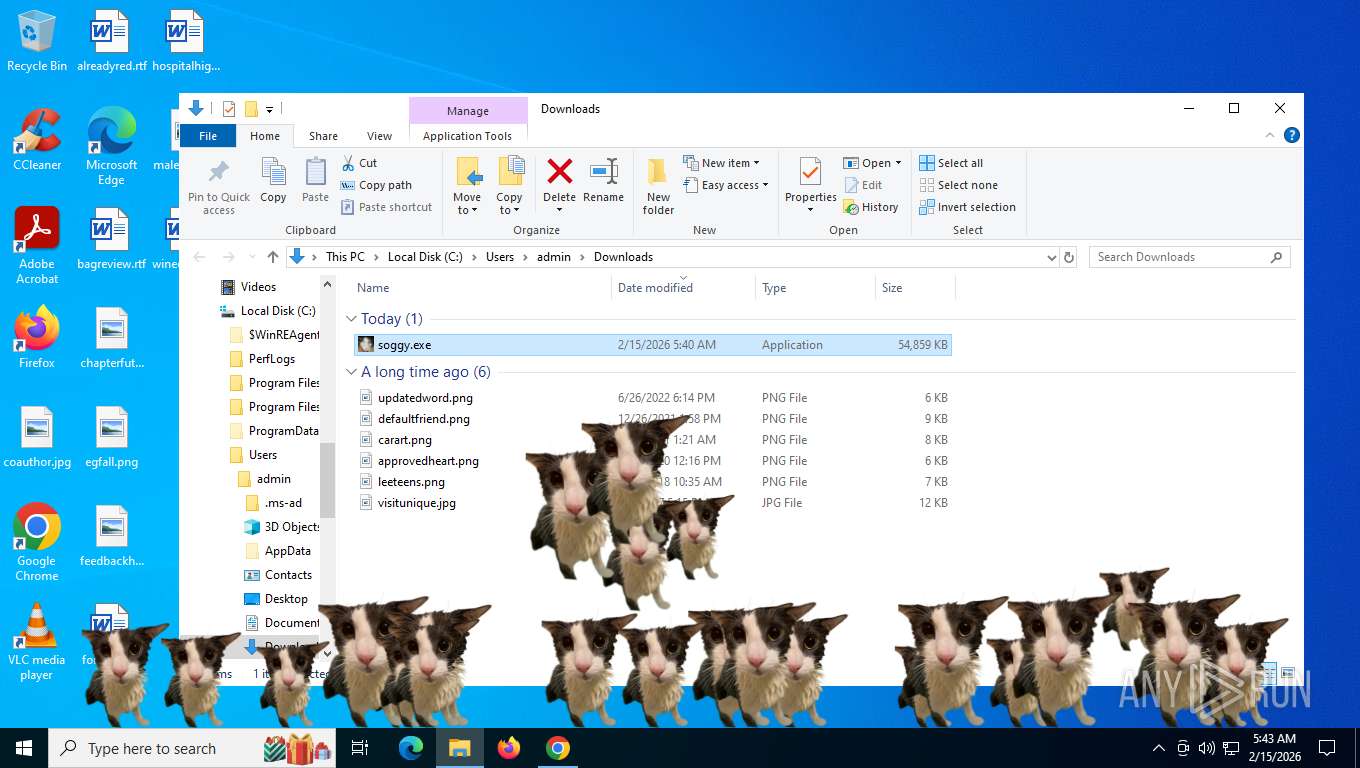The image size is (1360, 768).
Task: Click the Local Disk (C:) breadcrumb
Action: tap(425, 257)
